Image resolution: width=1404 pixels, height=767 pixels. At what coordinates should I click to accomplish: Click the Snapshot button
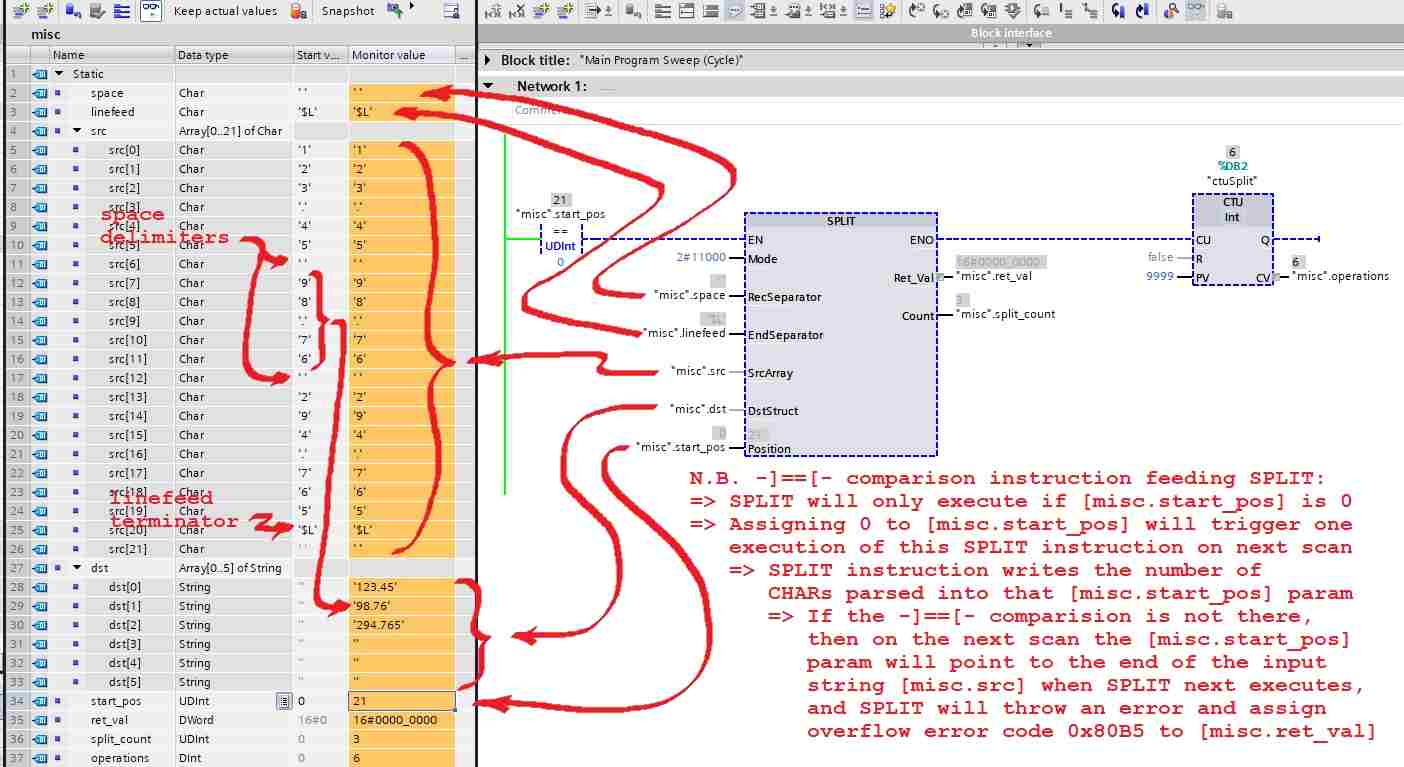[347, 11]
